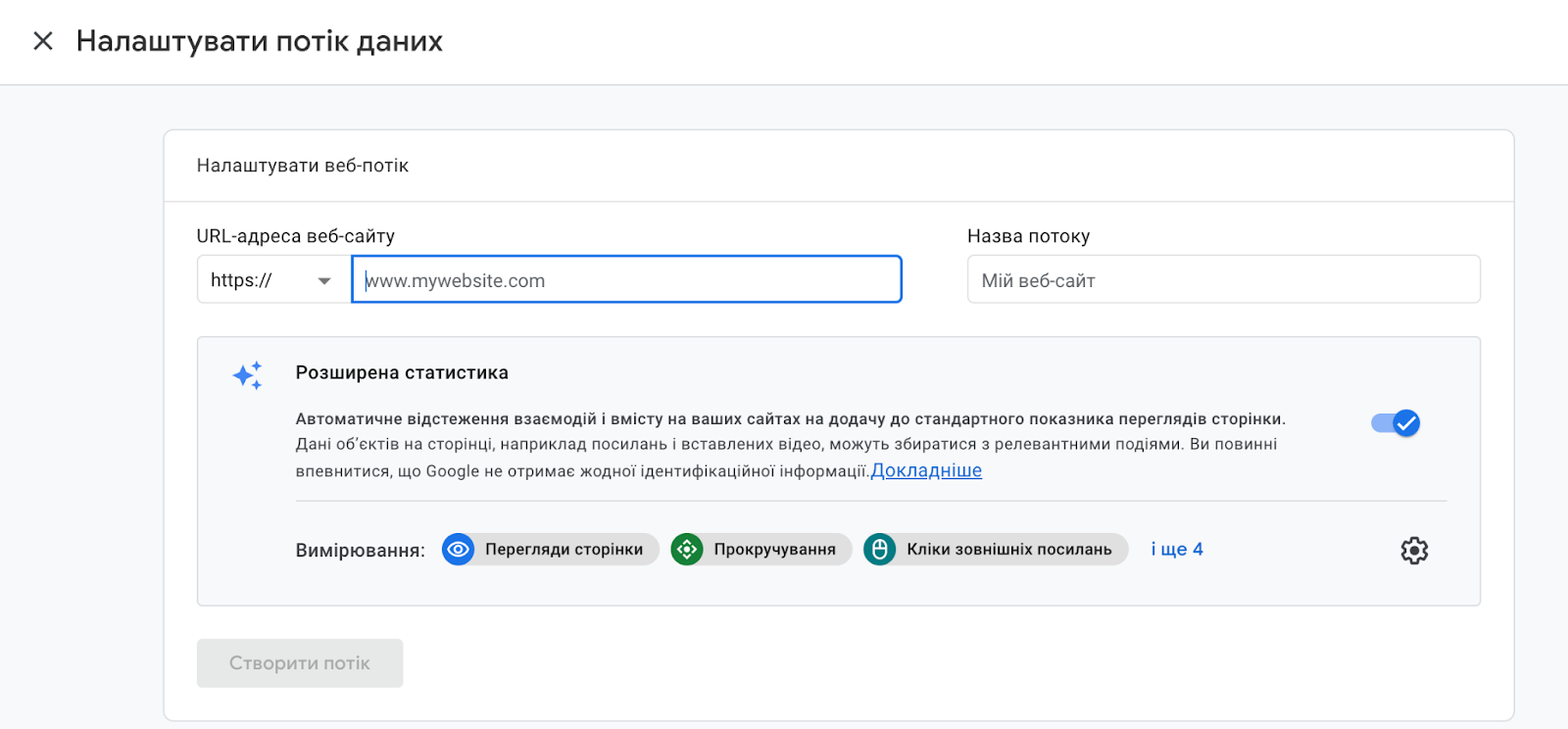Viewport: 1568px width, 729px height.
Task: Close the data stream setup dialog
Action: tap(43, 41)
